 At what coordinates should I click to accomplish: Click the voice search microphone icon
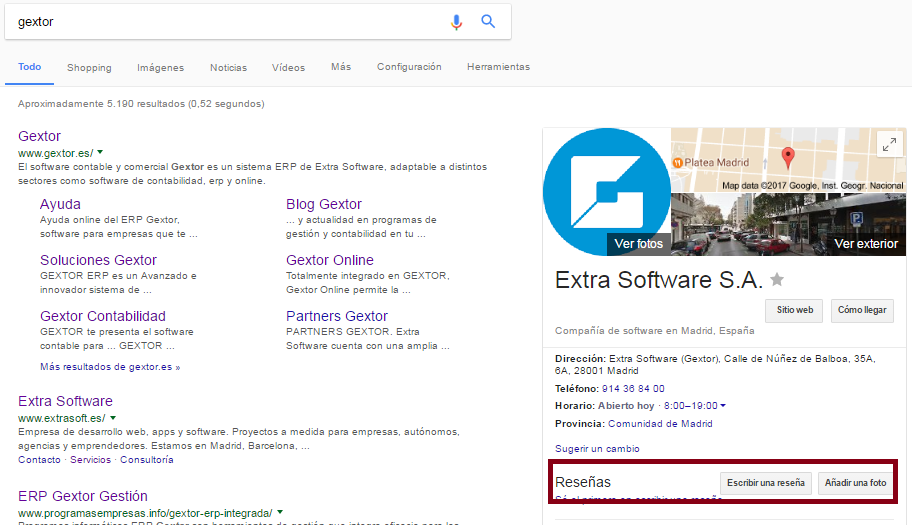pos(457,22)
